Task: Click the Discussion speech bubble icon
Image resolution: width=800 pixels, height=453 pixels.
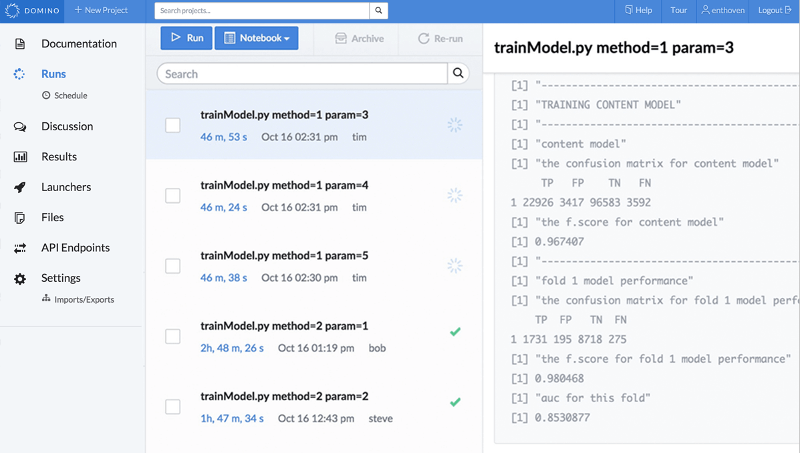Action: (x=19, y=127)
